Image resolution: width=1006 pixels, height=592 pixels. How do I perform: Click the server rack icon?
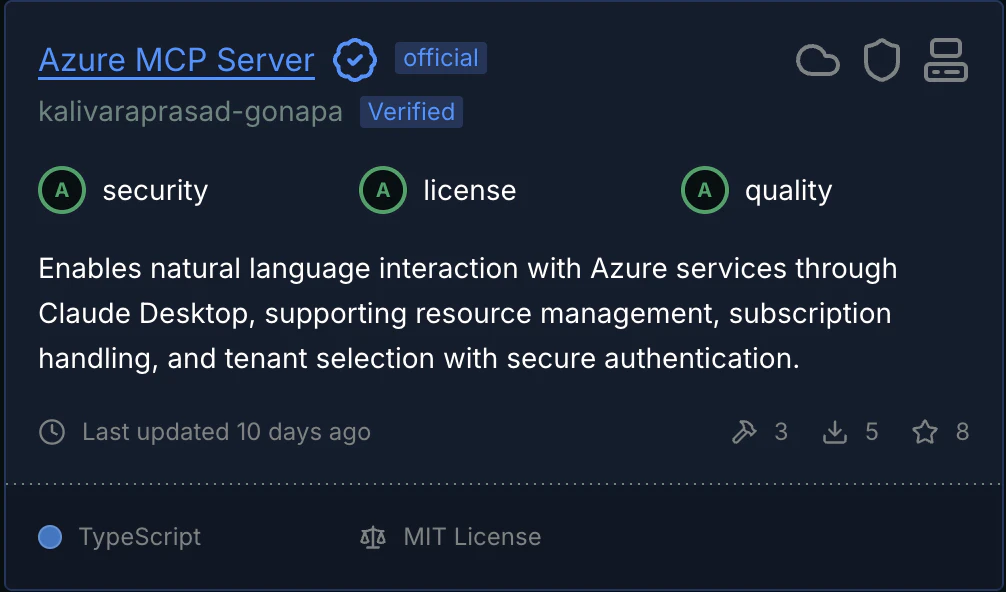[x=946, y=60]
